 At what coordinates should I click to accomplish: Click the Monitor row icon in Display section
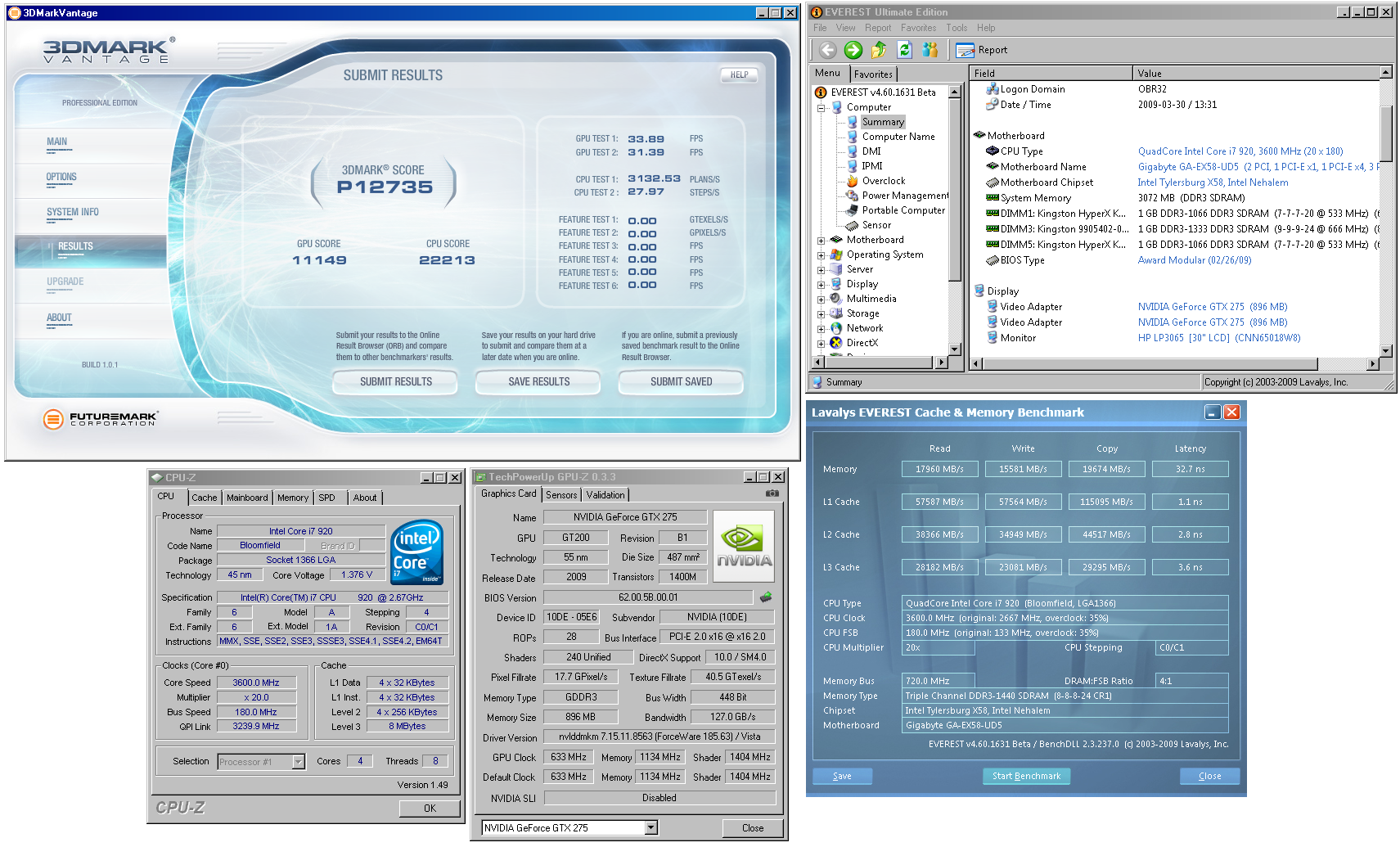tap(993, 338)
